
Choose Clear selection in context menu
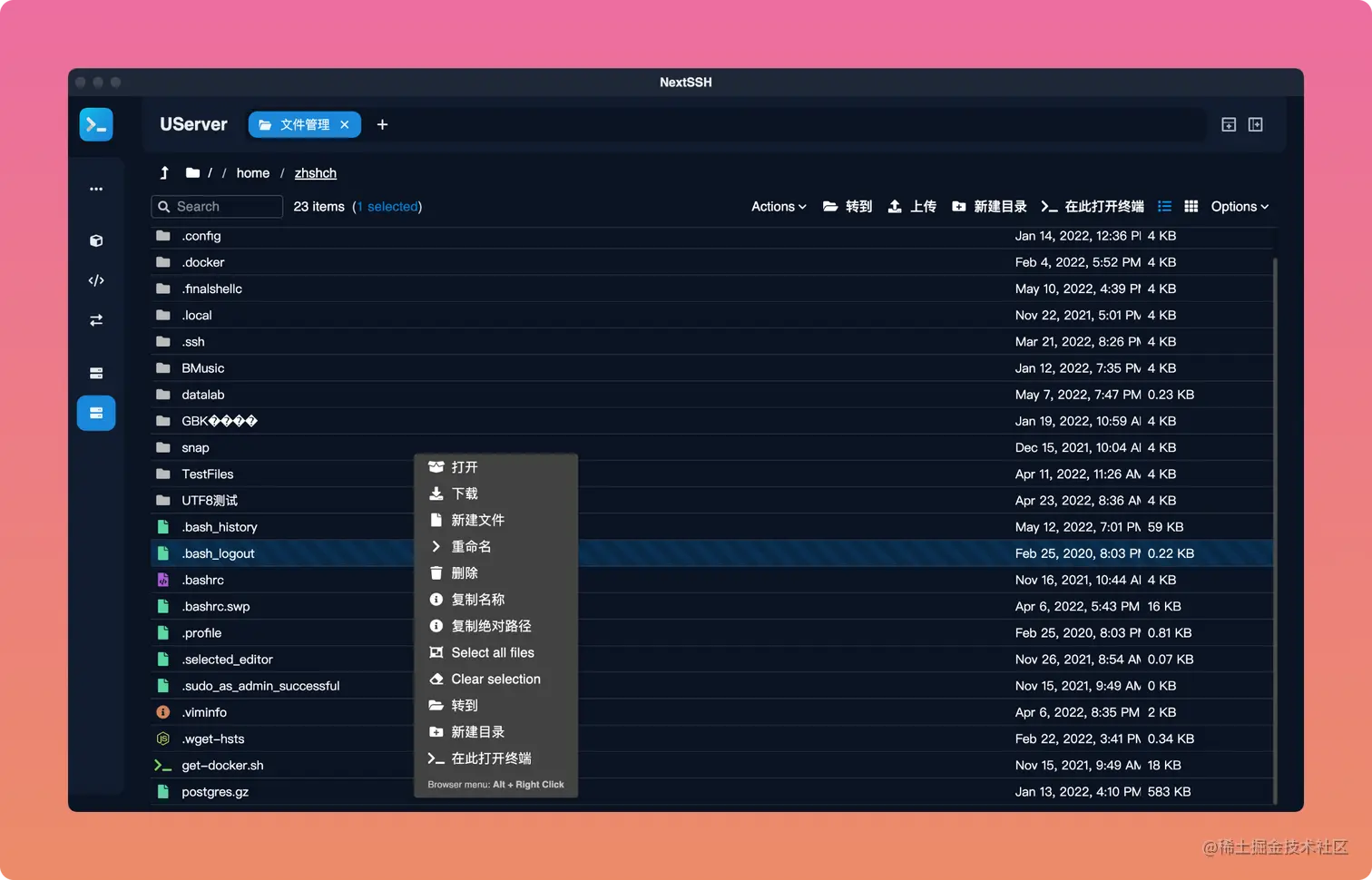495,679
